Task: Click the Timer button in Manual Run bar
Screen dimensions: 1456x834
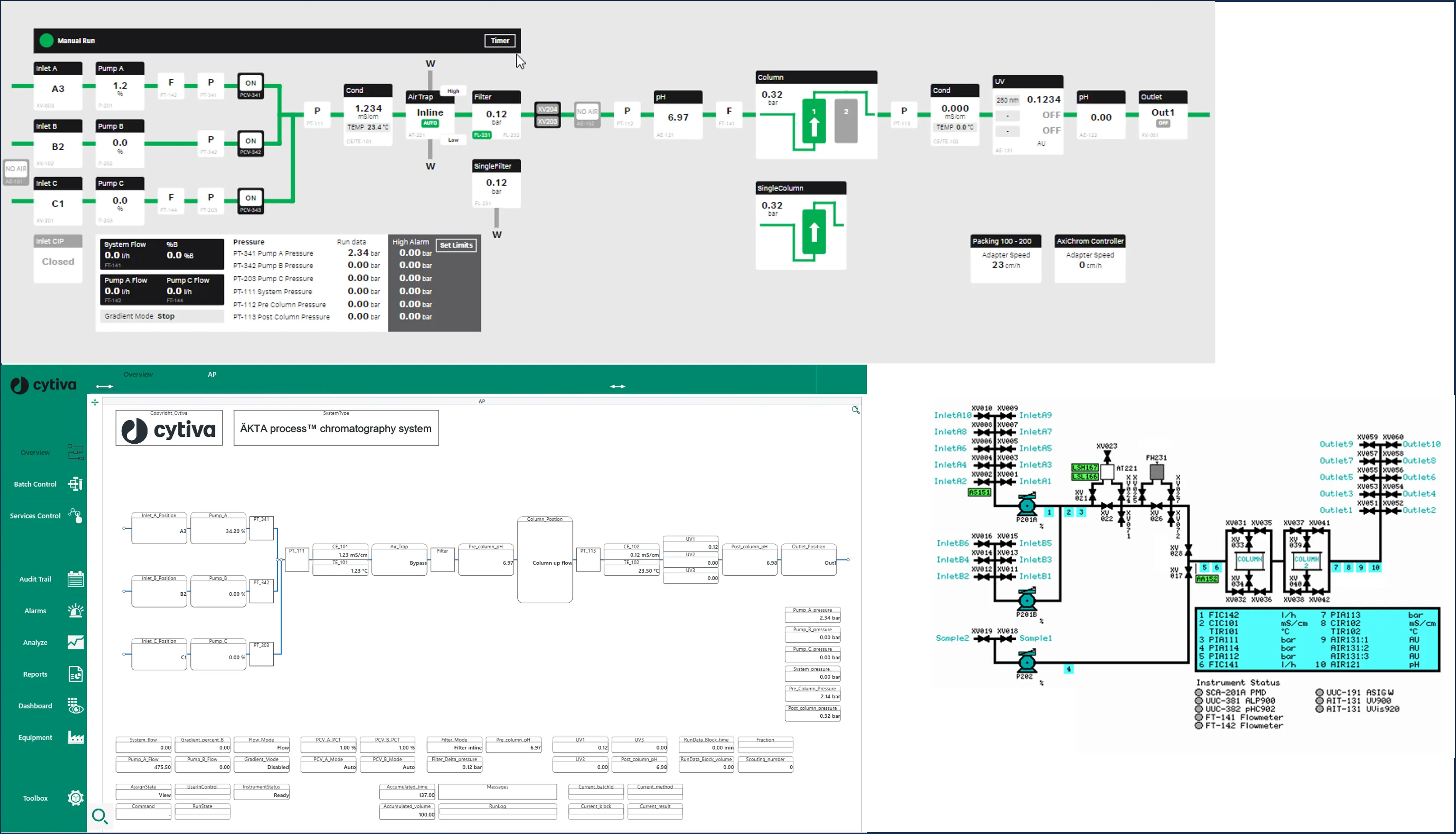Action: (x=500, y=41)
